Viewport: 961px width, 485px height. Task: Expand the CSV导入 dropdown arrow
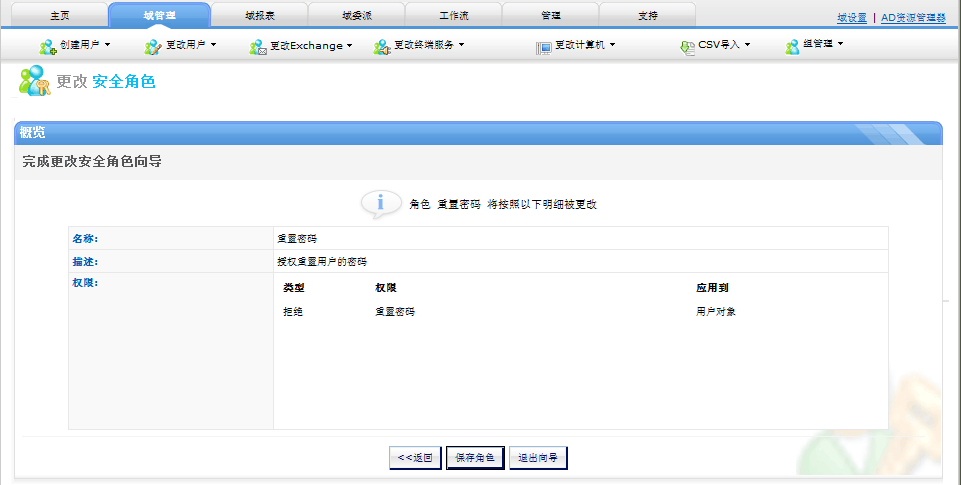click(747, 45)
